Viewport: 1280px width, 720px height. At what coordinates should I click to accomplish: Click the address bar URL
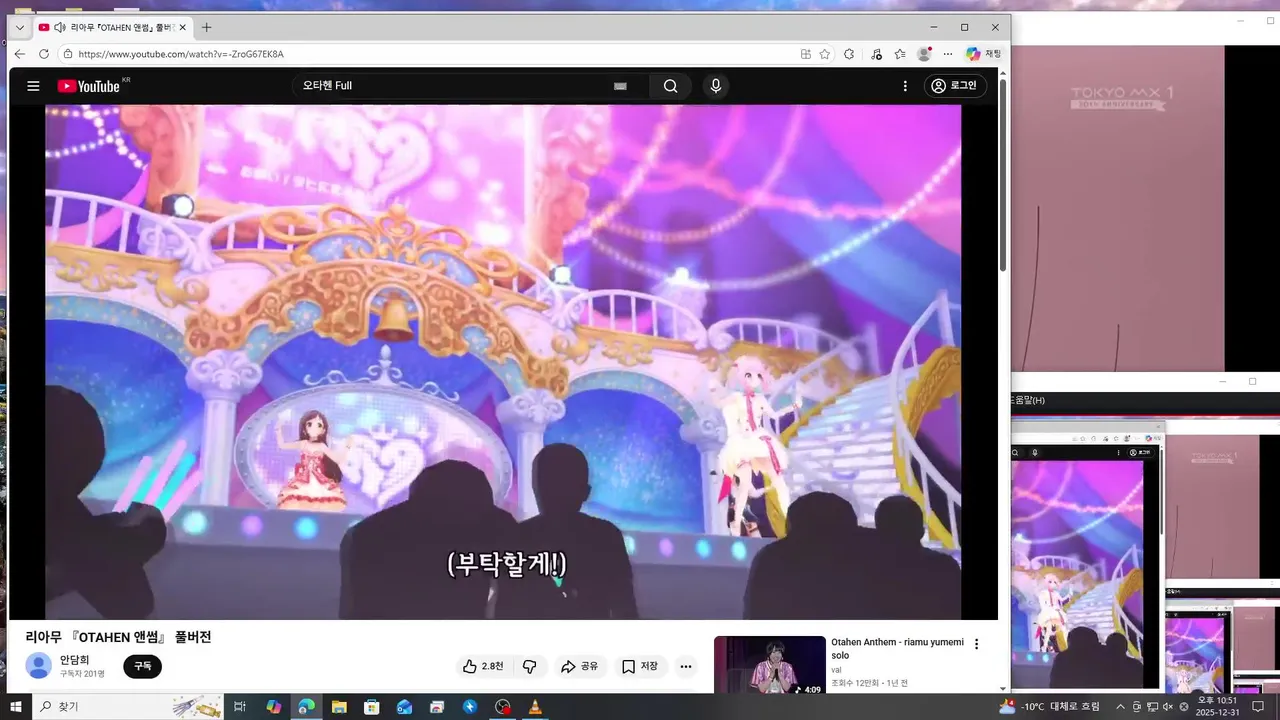[181, 54]
